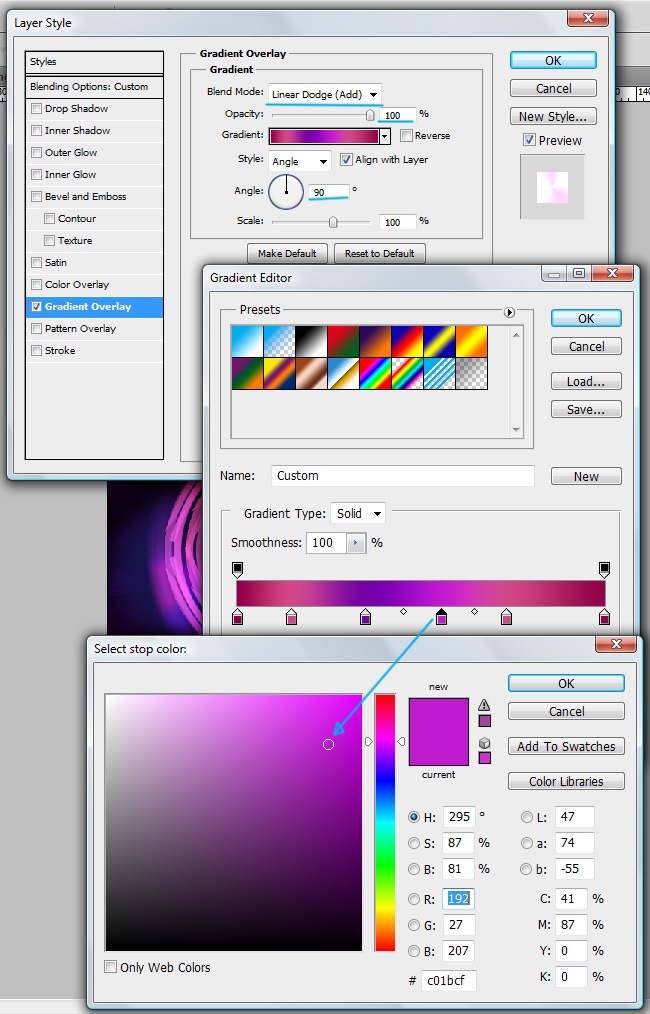This screenshot has width=650, height=1014.
Task: Select the selected magenta color stop marker
Action: pos(441,618)
